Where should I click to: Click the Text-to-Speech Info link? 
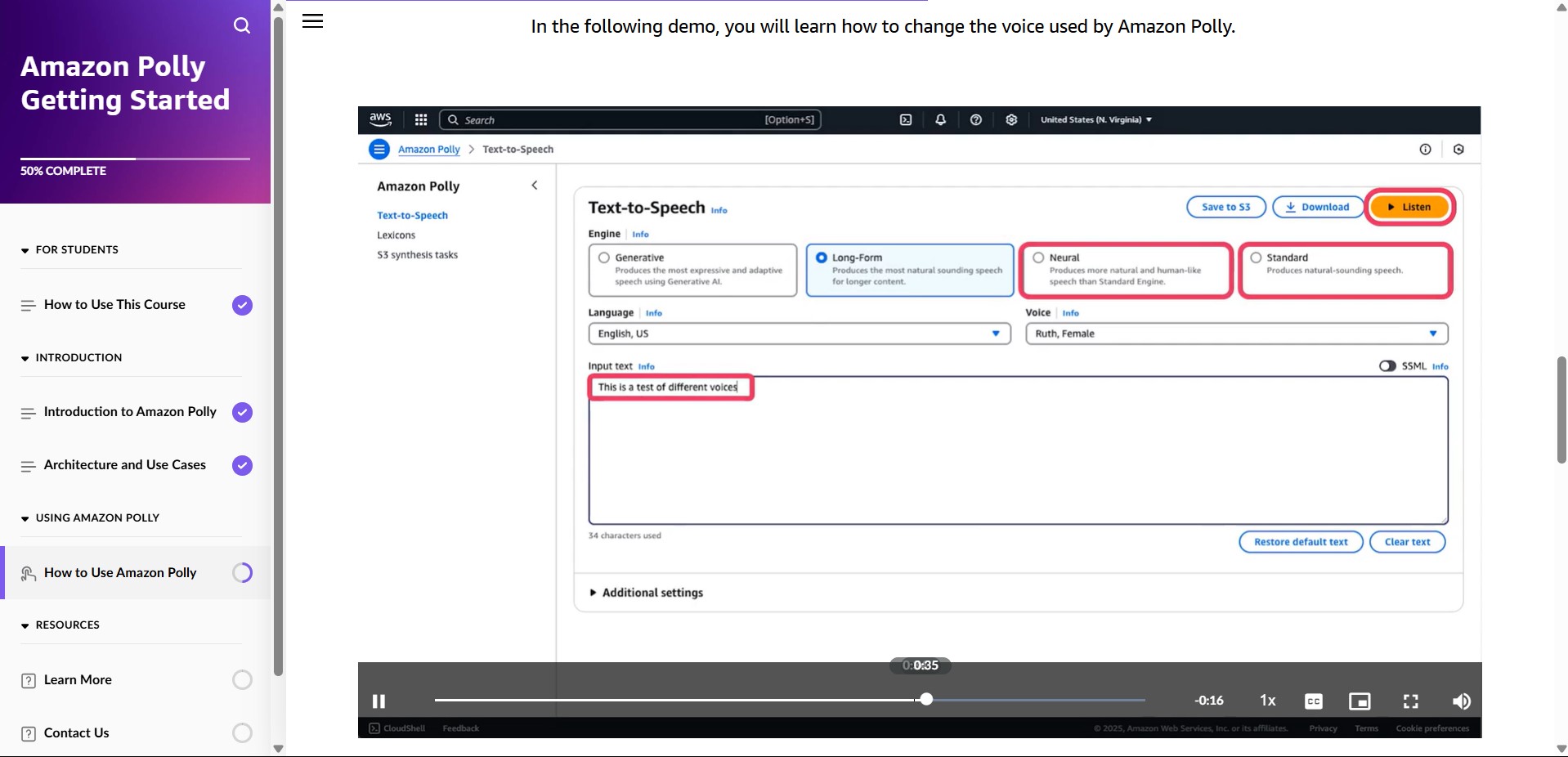pos(719,210)
